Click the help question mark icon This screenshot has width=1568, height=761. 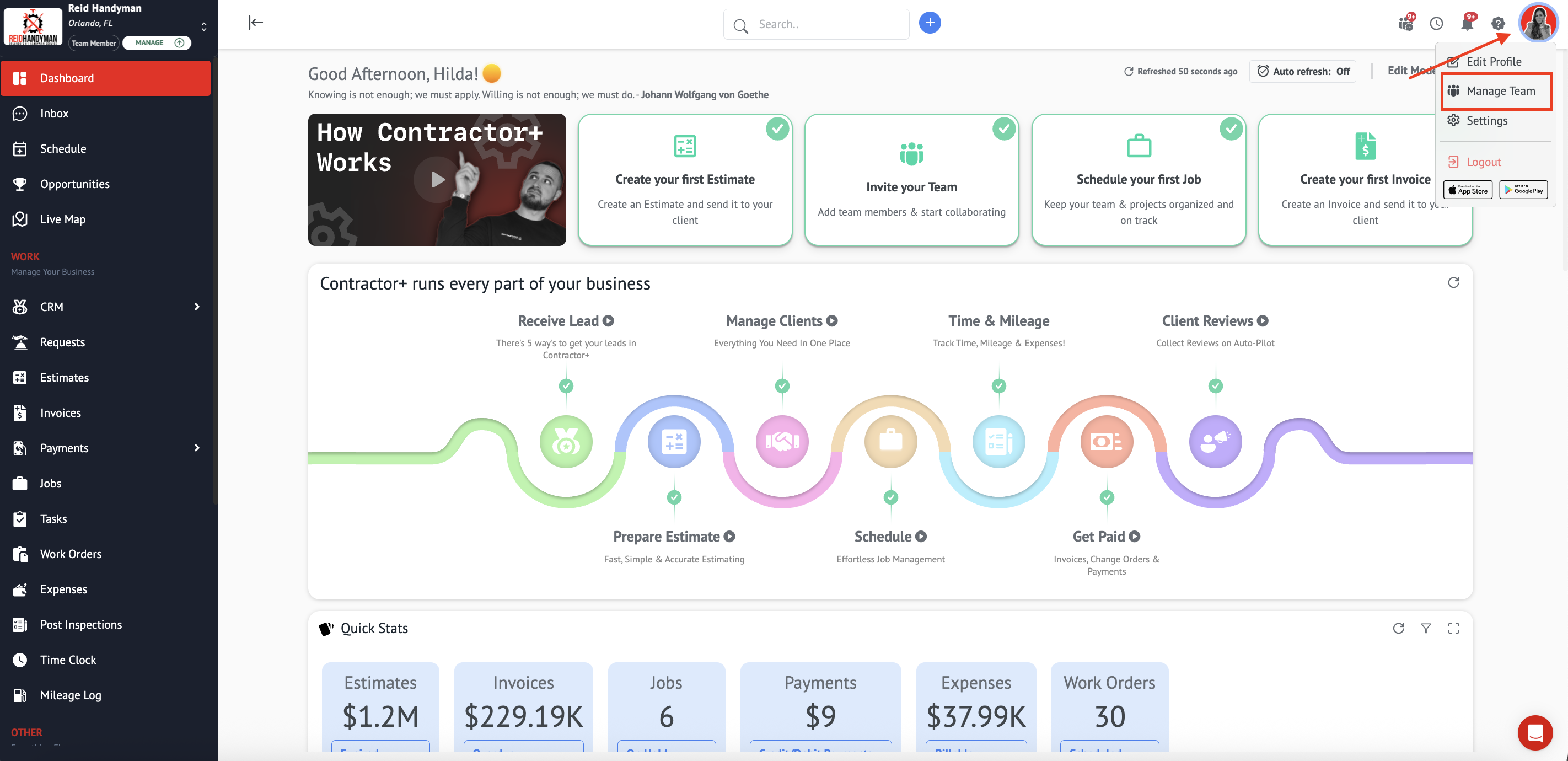click(1498, 24)
